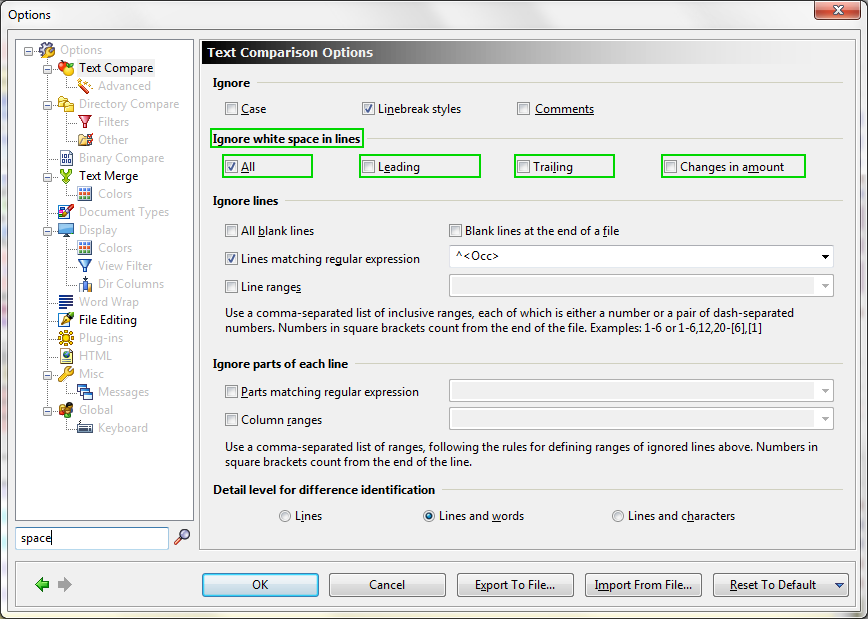
Task: Enable the Case ignore checkbox
Action: click(x=231, y=109)
